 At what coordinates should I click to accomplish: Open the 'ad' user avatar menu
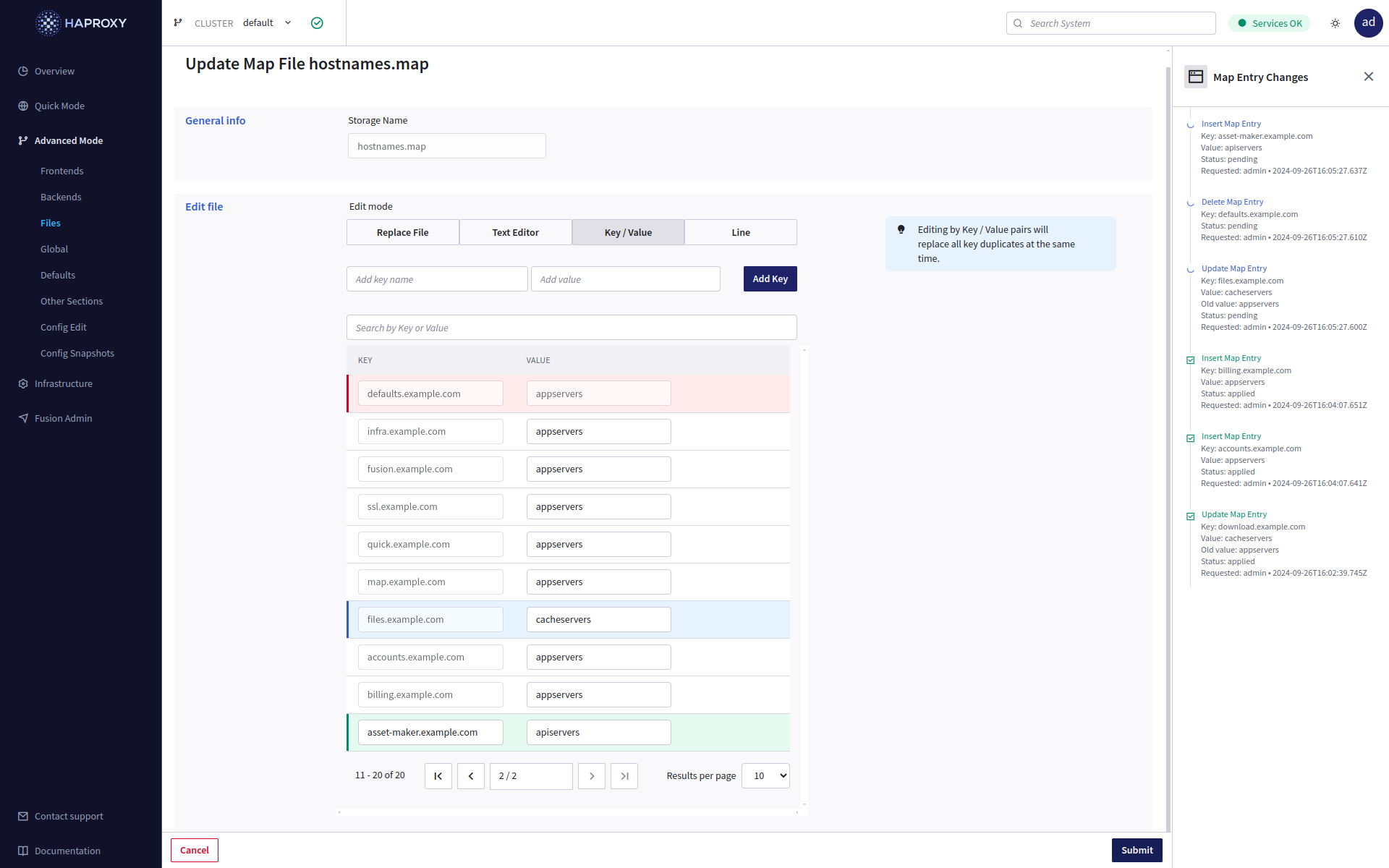click(1368, 23)
